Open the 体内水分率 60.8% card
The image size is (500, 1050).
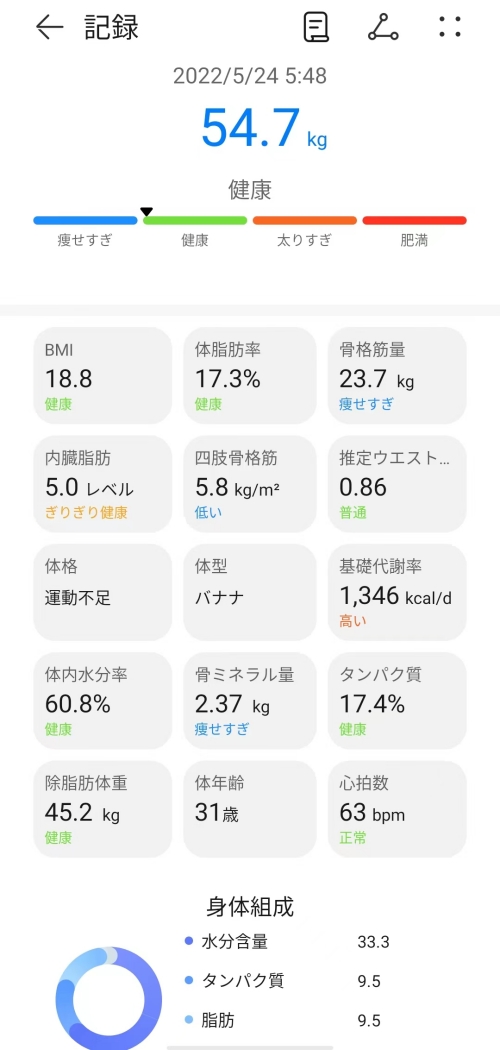pyautogui.click(x=102, y=701)
